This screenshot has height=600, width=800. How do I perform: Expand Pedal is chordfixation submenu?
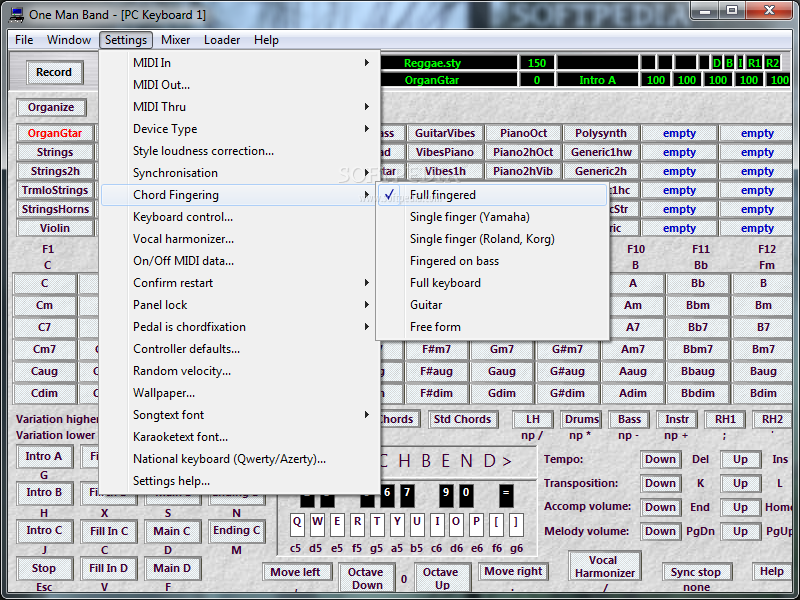[x=240, y=327]
